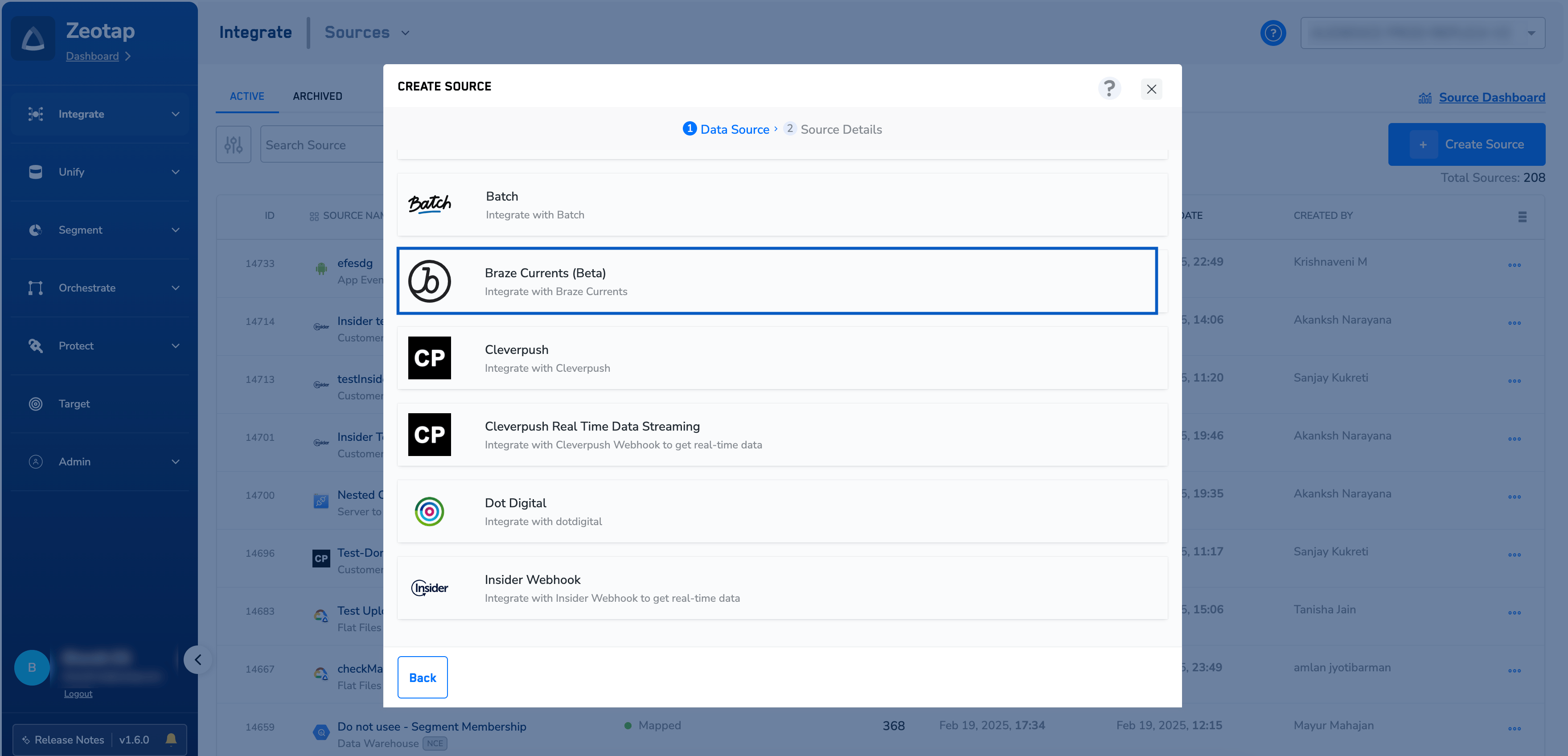Open row actions for Krishnaveni M

(1514, 265)
